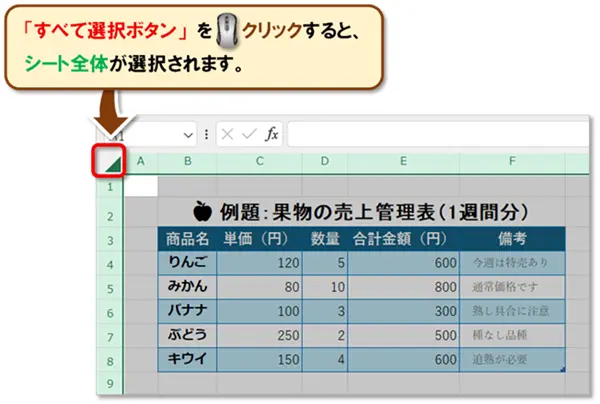
Task: Click the white active cell A1
Action: pyautogui.click(x=141, y=186)
